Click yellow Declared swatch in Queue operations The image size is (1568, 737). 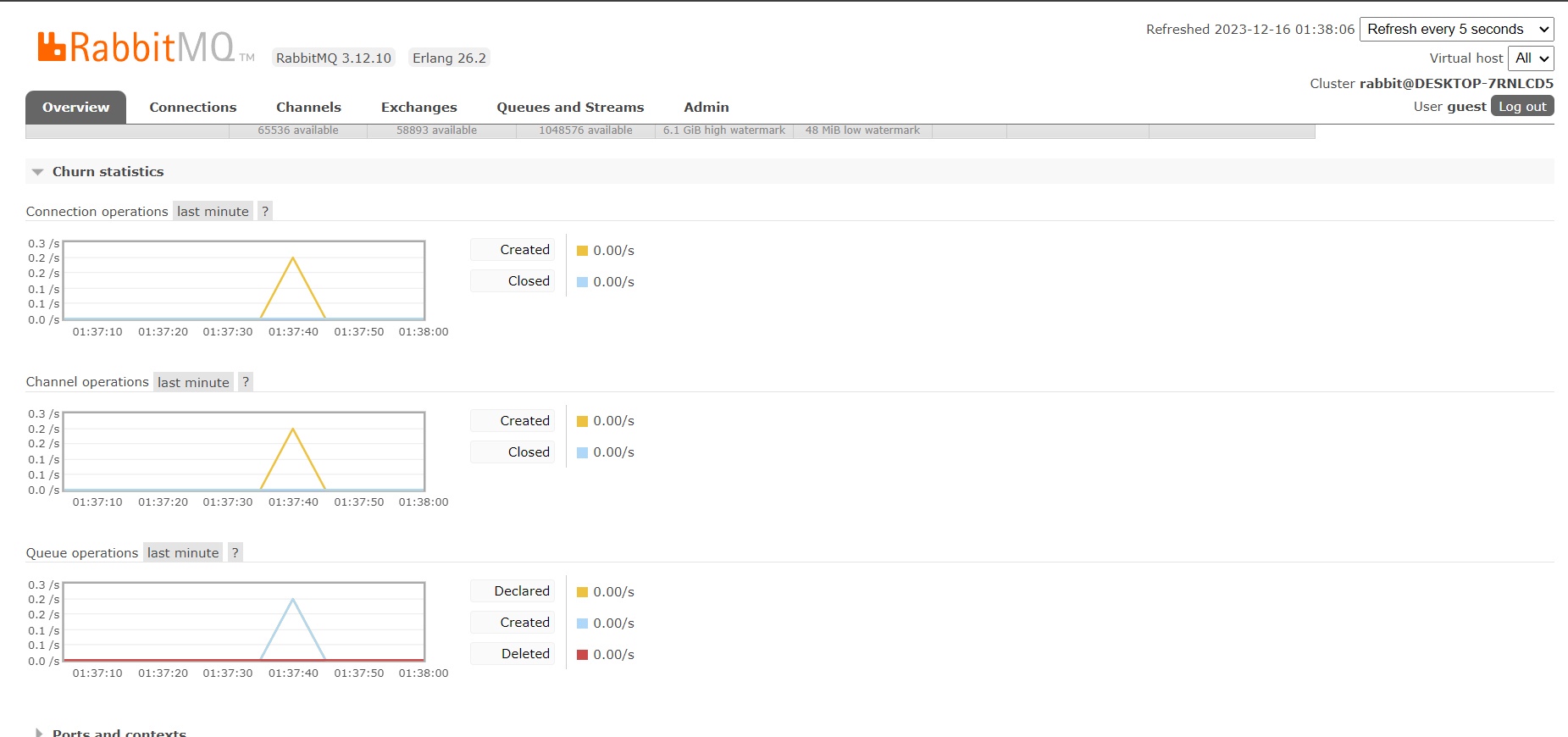click(582, 592)
